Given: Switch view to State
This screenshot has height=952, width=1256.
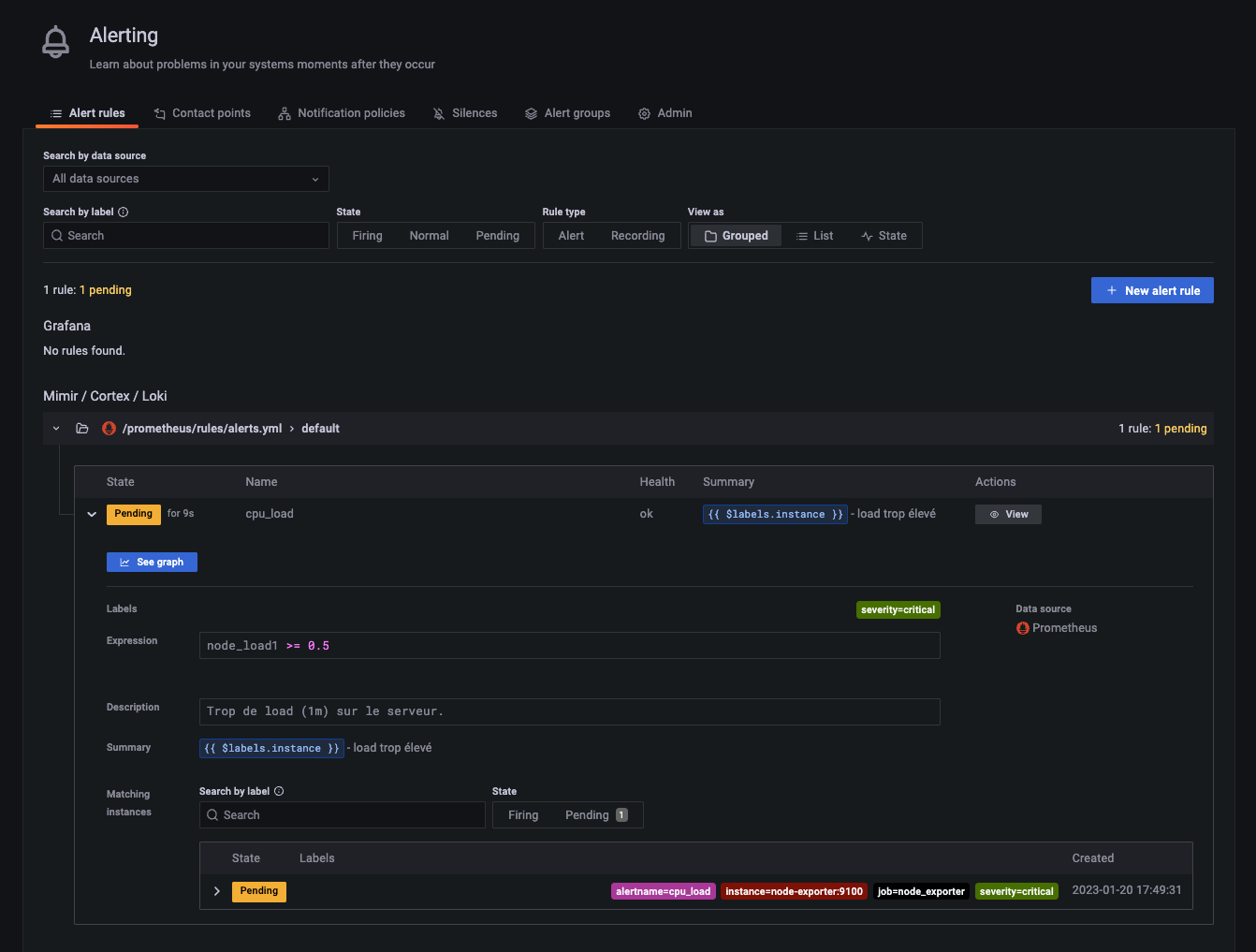Looking at the screenshot, I should click(884, 236).
